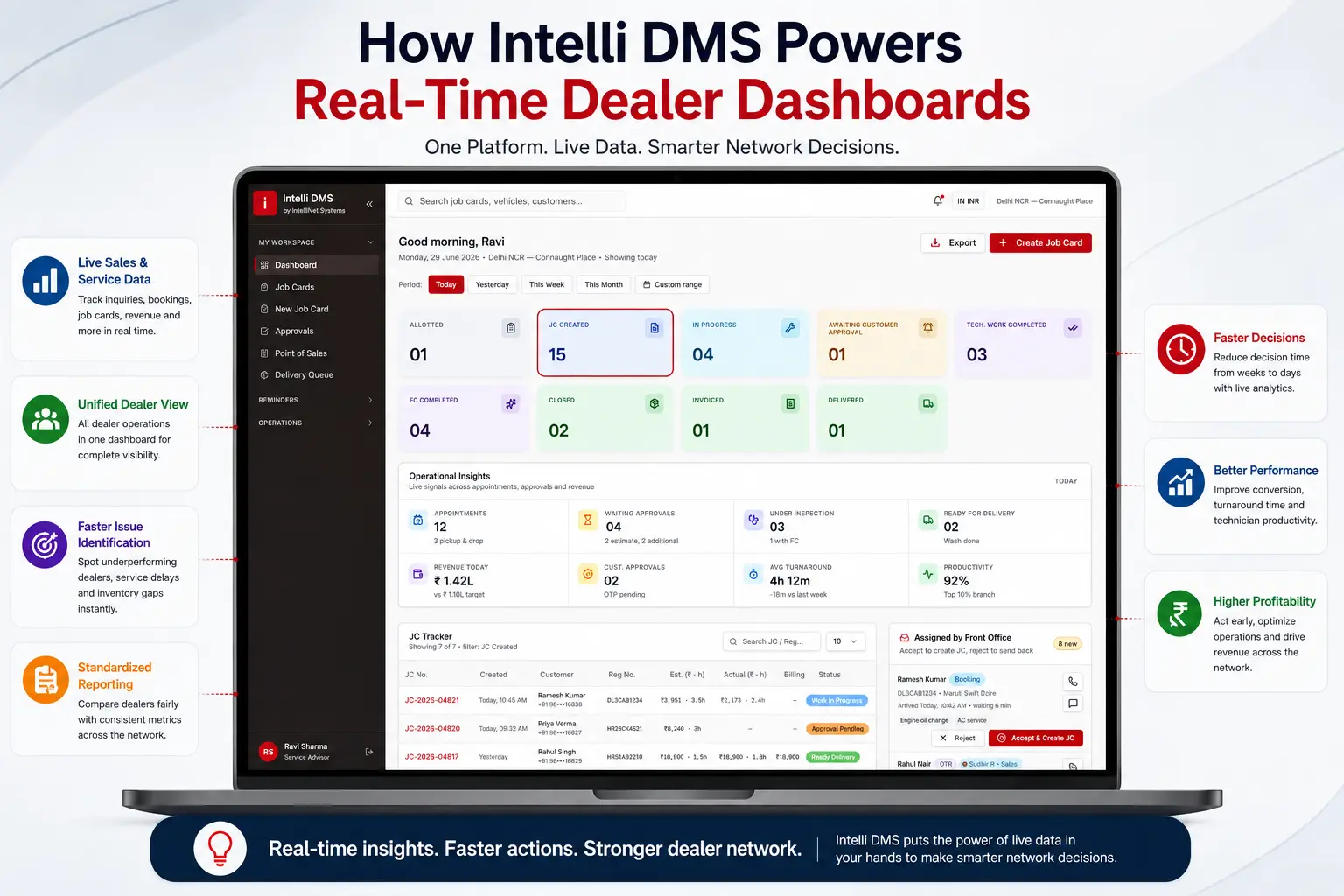Click the Export button
This screenshot has height=896, width=1344.
pos(953,242)
